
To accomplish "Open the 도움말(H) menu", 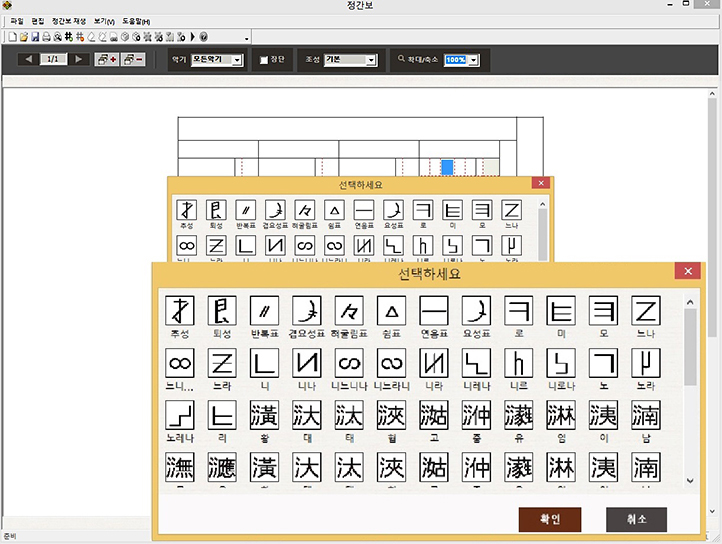I will (136, 21).
